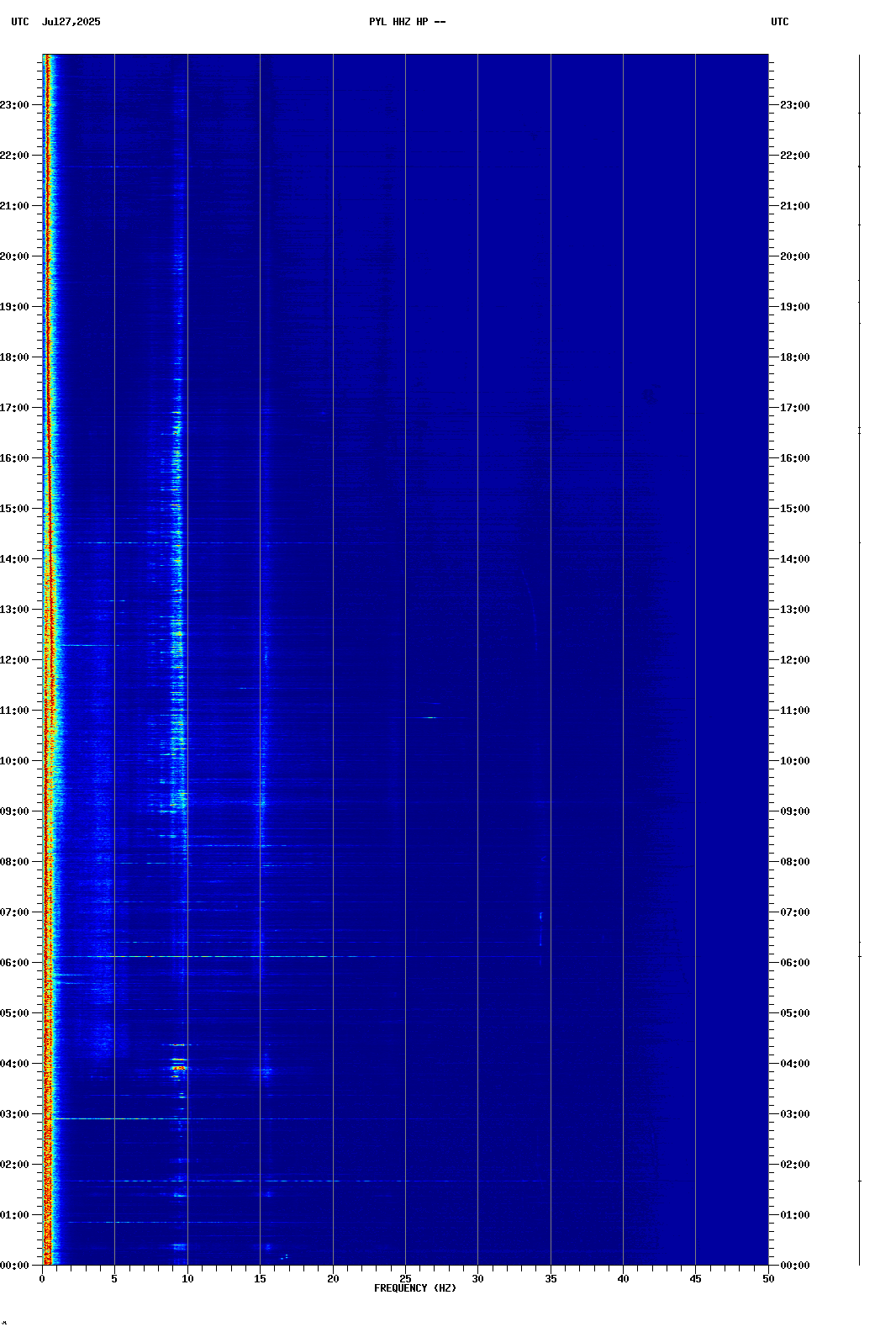Viewport: 896px width, 1332px height.
Task: Click the '12:00' label on the right time axis
Action: tap(795, 660)
